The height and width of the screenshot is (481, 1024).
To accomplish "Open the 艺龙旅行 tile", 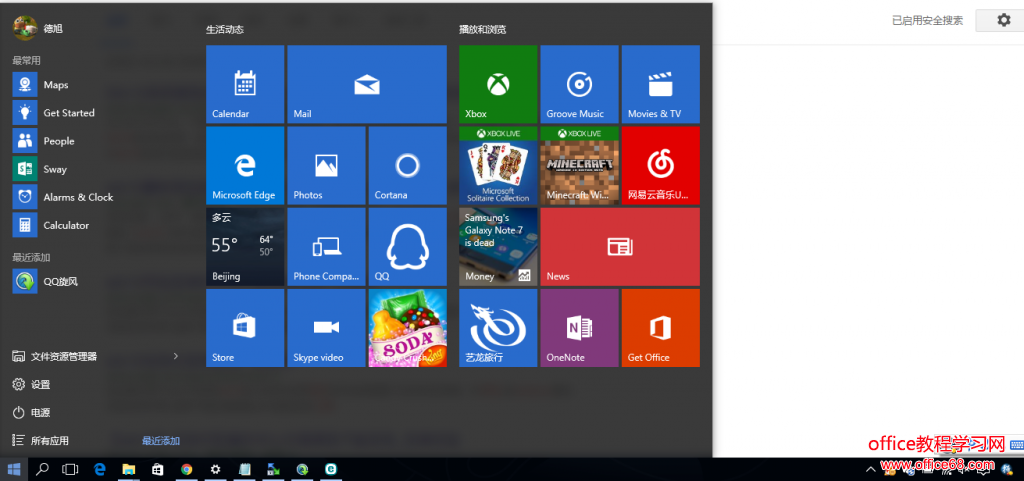I will click(498, 328).
